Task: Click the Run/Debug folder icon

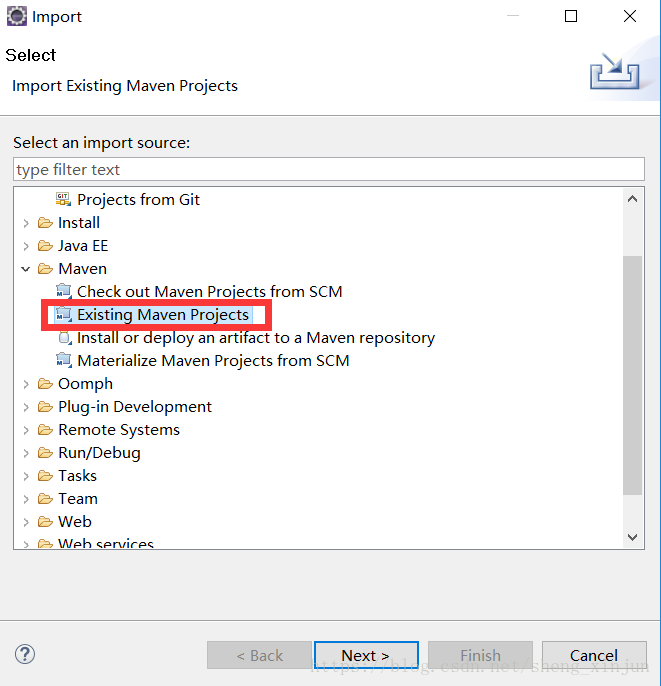Action: pyautogui.click(x=45, y=453)
